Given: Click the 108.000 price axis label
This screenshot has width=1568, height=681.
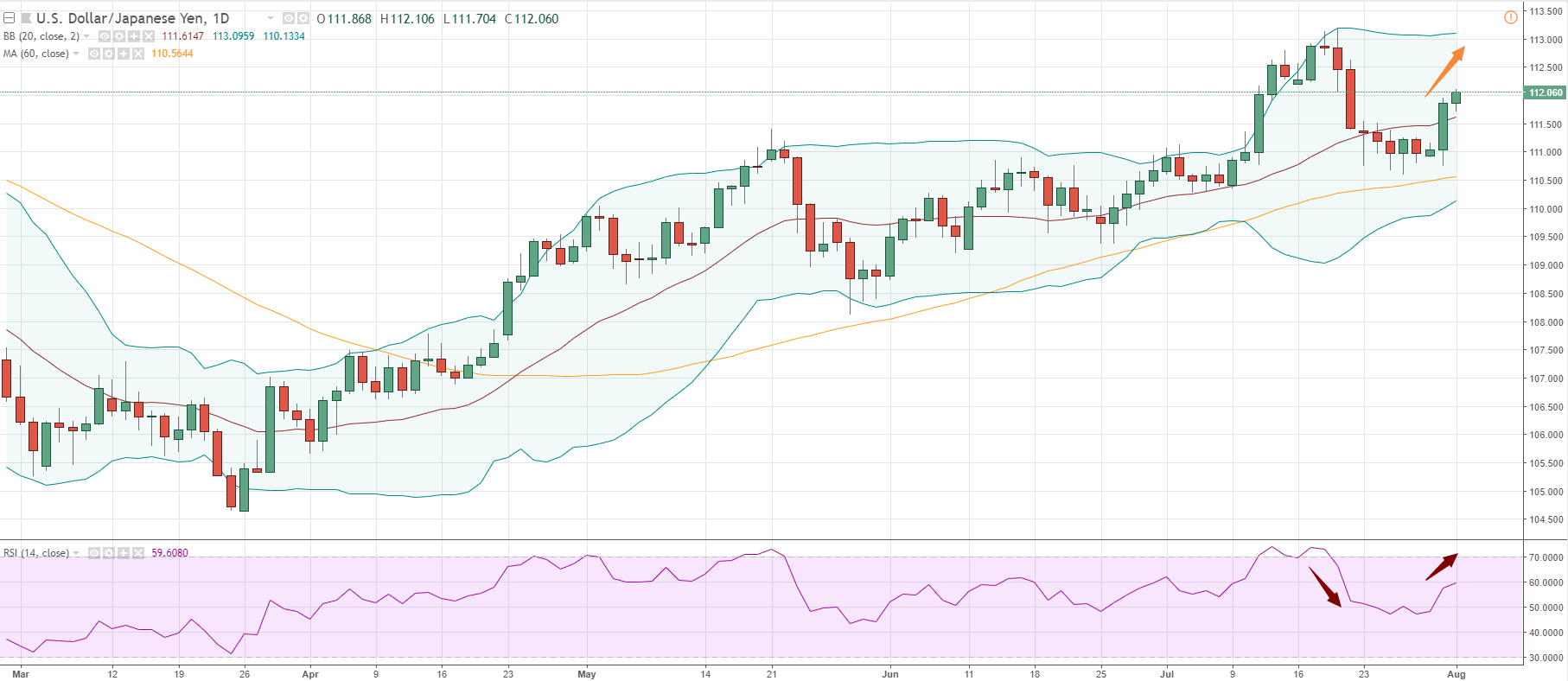Looking at the screenshot, I should [x=1546, y=322].
